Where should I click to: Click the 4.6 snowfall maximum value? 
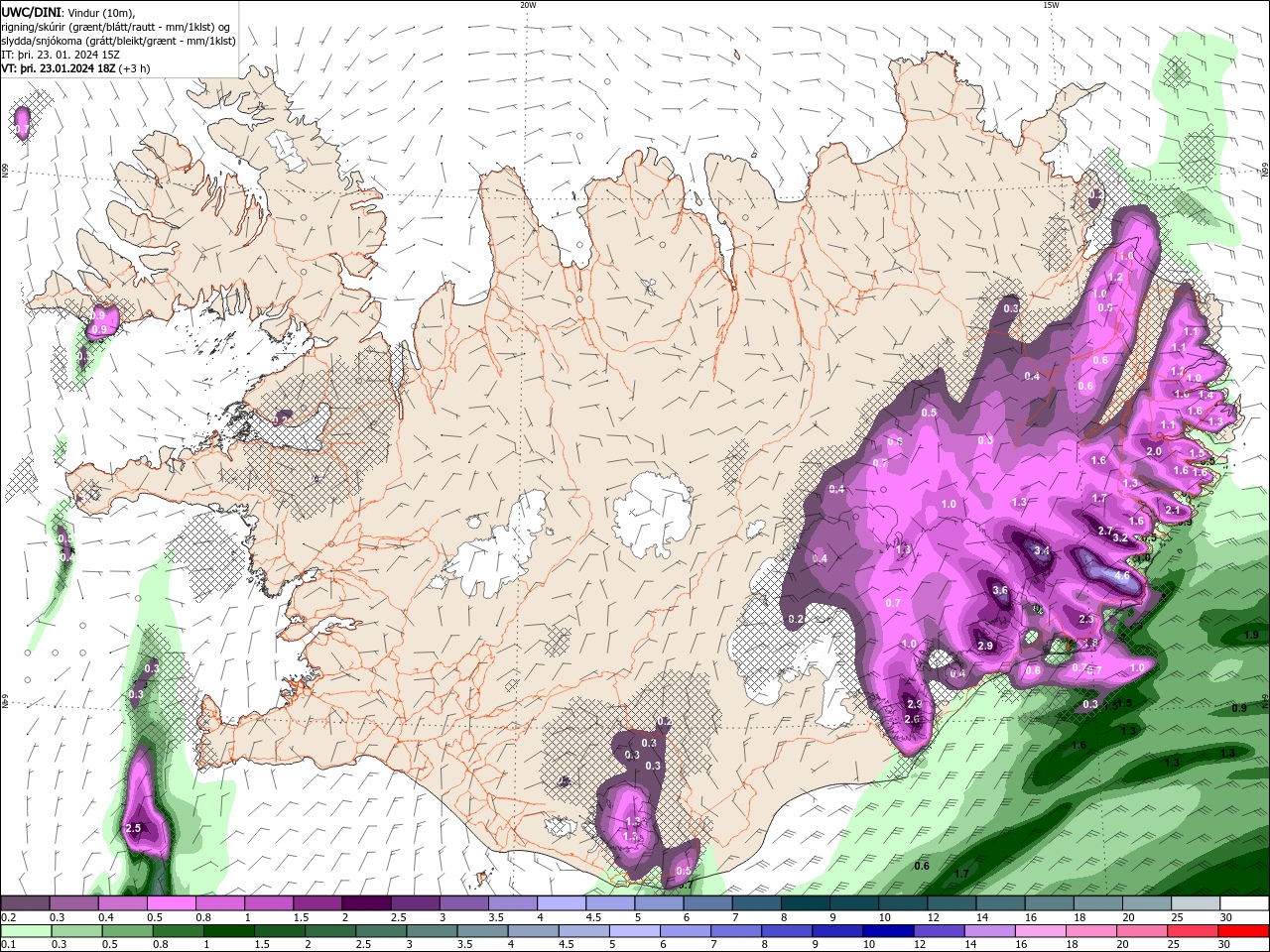point(1122,575)
